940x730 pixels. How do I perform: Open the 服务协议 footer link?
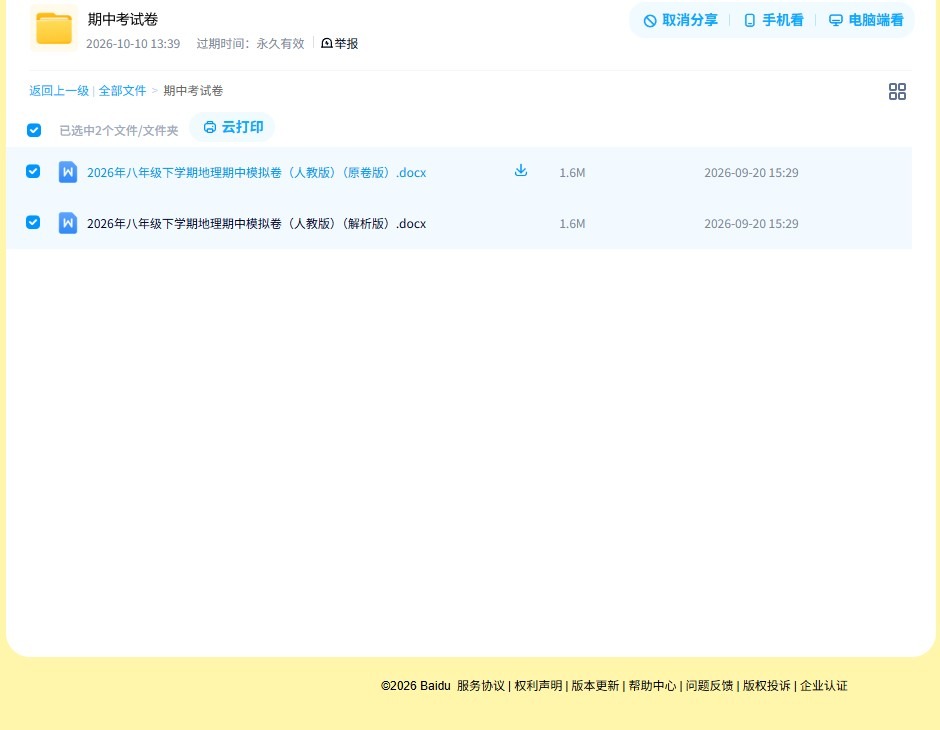tap(481, 686)
